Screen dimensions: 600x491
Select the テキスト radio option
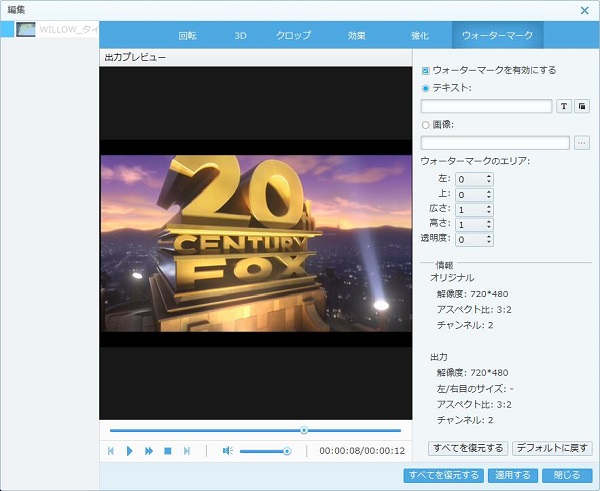click(x=426, y=88)
